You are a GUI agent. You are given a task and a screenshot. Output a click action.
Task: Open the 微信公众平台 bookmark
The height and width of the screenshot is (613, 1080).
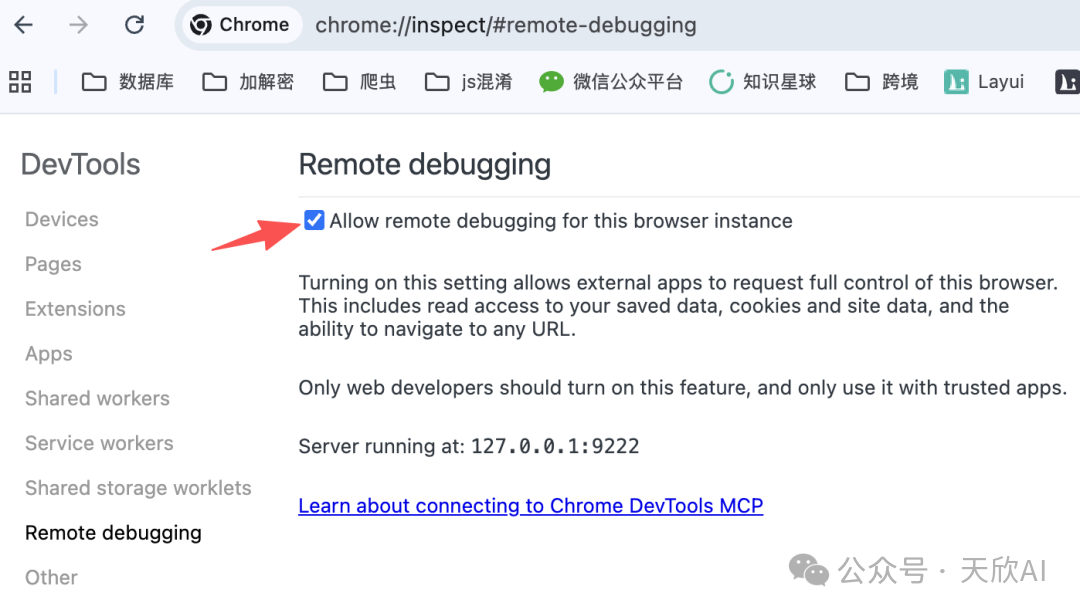coord(610,82)
